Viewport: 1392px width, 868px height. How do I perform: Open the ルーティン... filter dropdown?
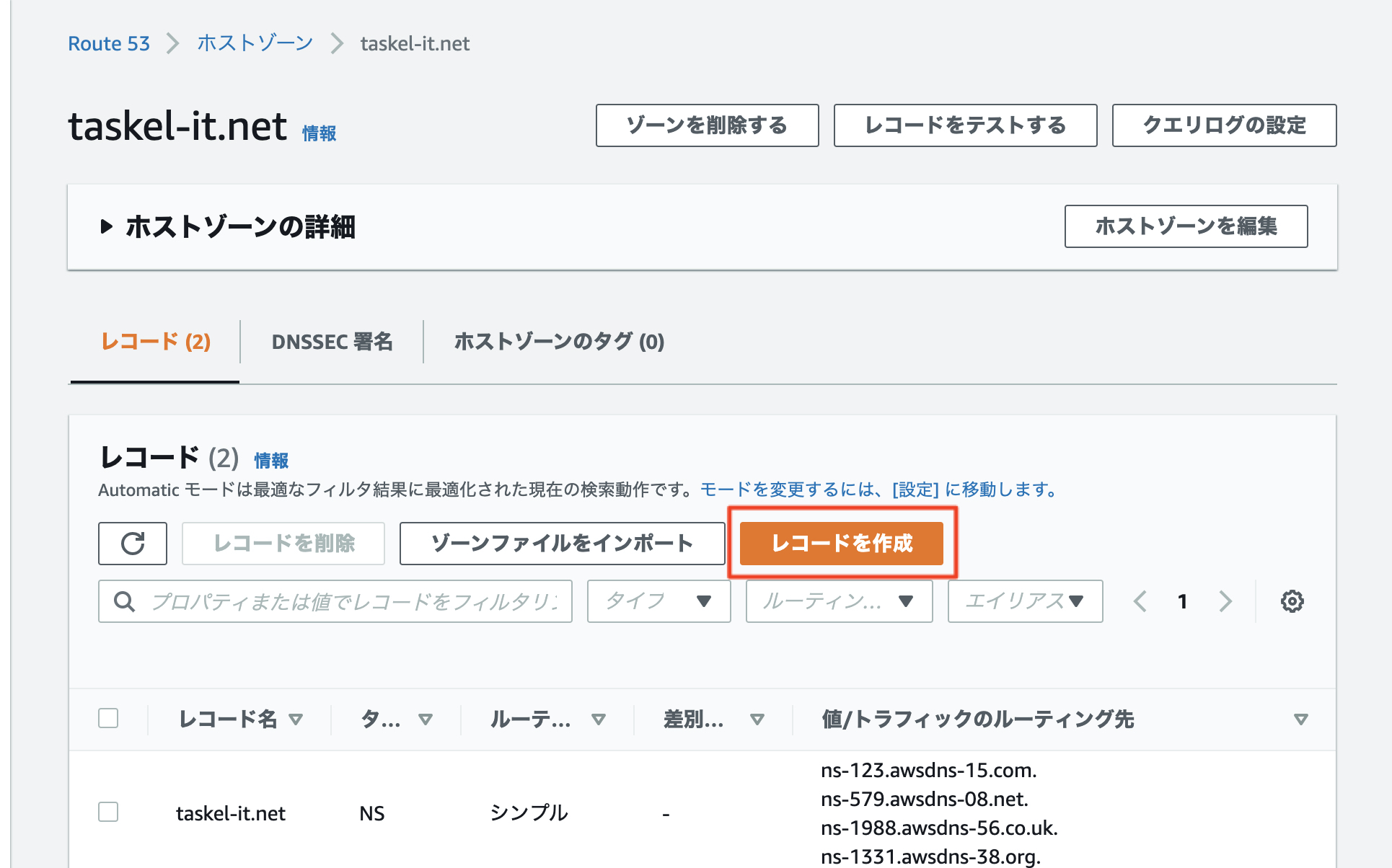click(839, 601)
